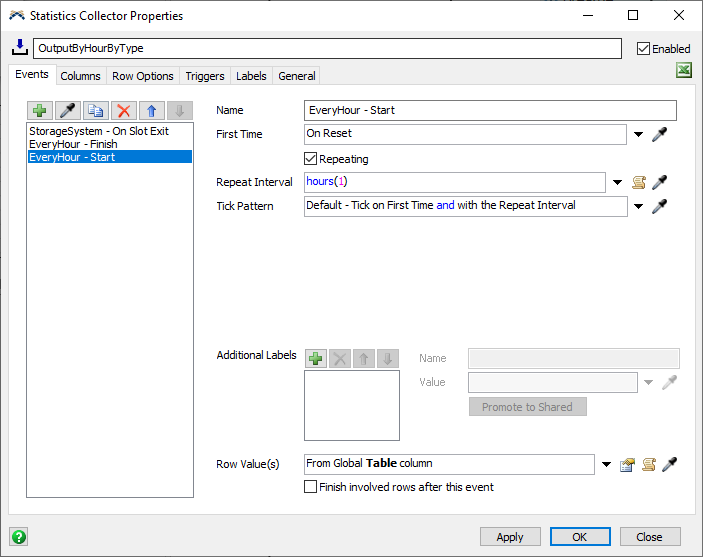Screen dimensions: 703x557
Task: Open code editor scroll icon for Row Value(s)
Action: pyautogui.click(x=649, y=465)
